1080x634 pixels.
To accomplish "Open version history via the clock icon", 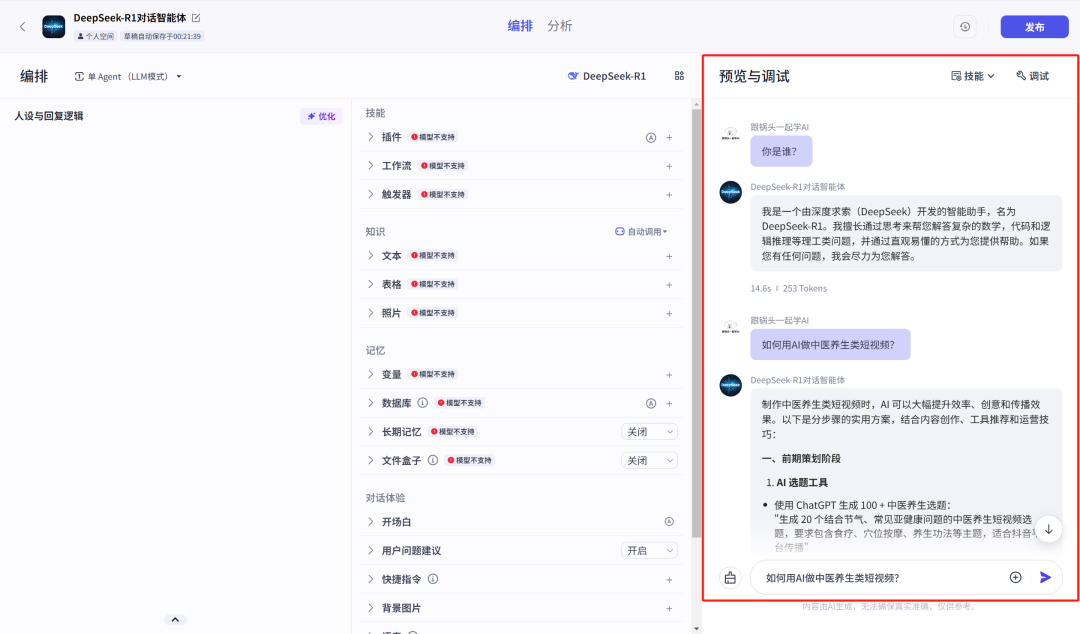I will coord(964,26).
